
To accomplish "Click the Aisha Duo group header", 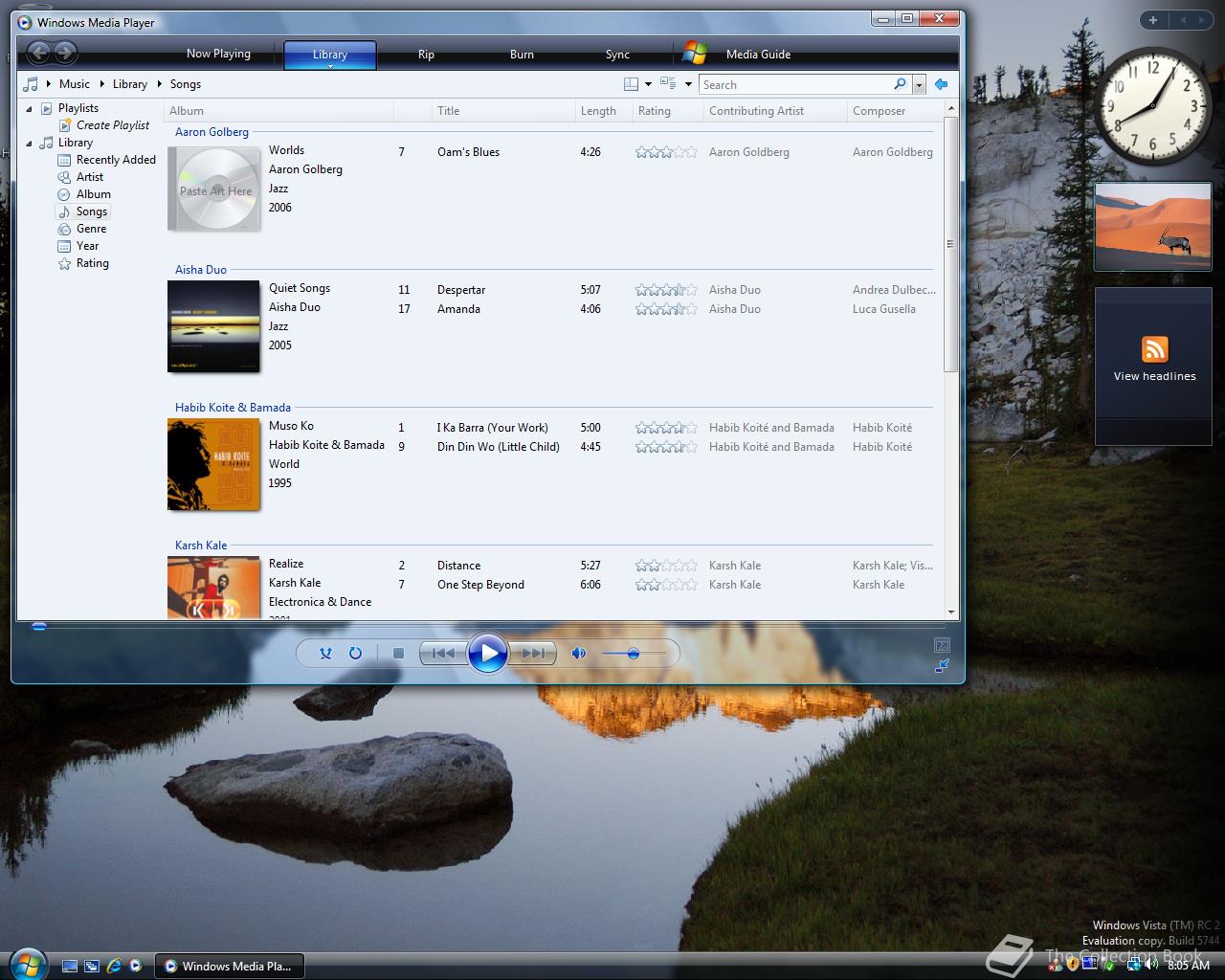I will point(201,270).
